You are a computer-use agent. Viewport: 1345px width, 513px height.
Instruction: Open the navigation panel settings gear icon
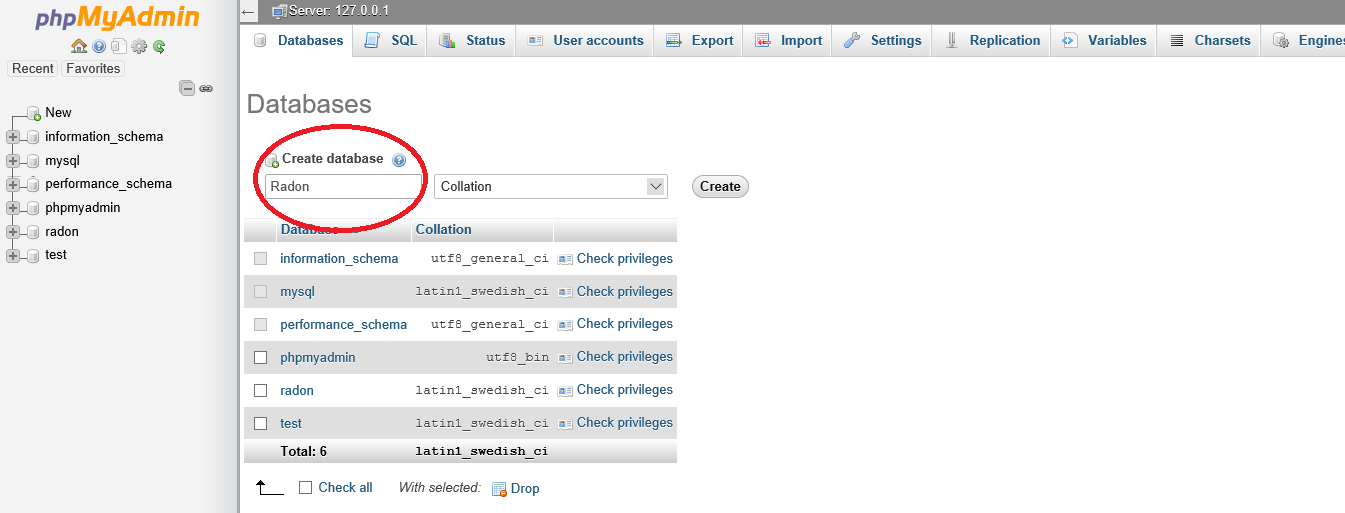pos(139,46)
